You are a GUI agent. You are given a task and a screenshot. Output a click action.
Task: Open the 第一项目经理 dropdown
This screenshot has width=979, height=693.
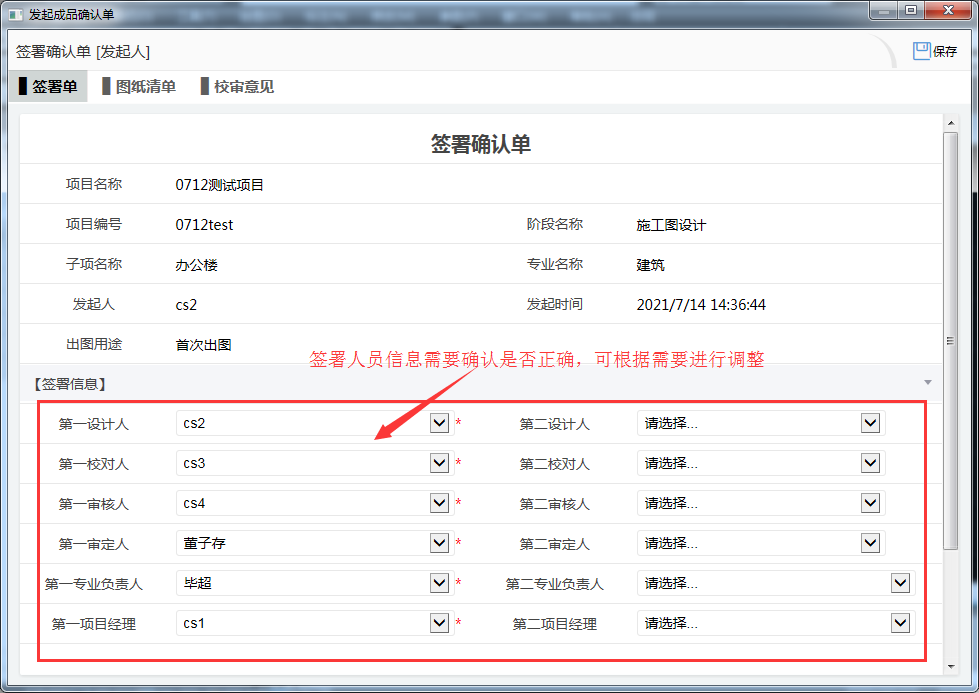pos(439,623)
